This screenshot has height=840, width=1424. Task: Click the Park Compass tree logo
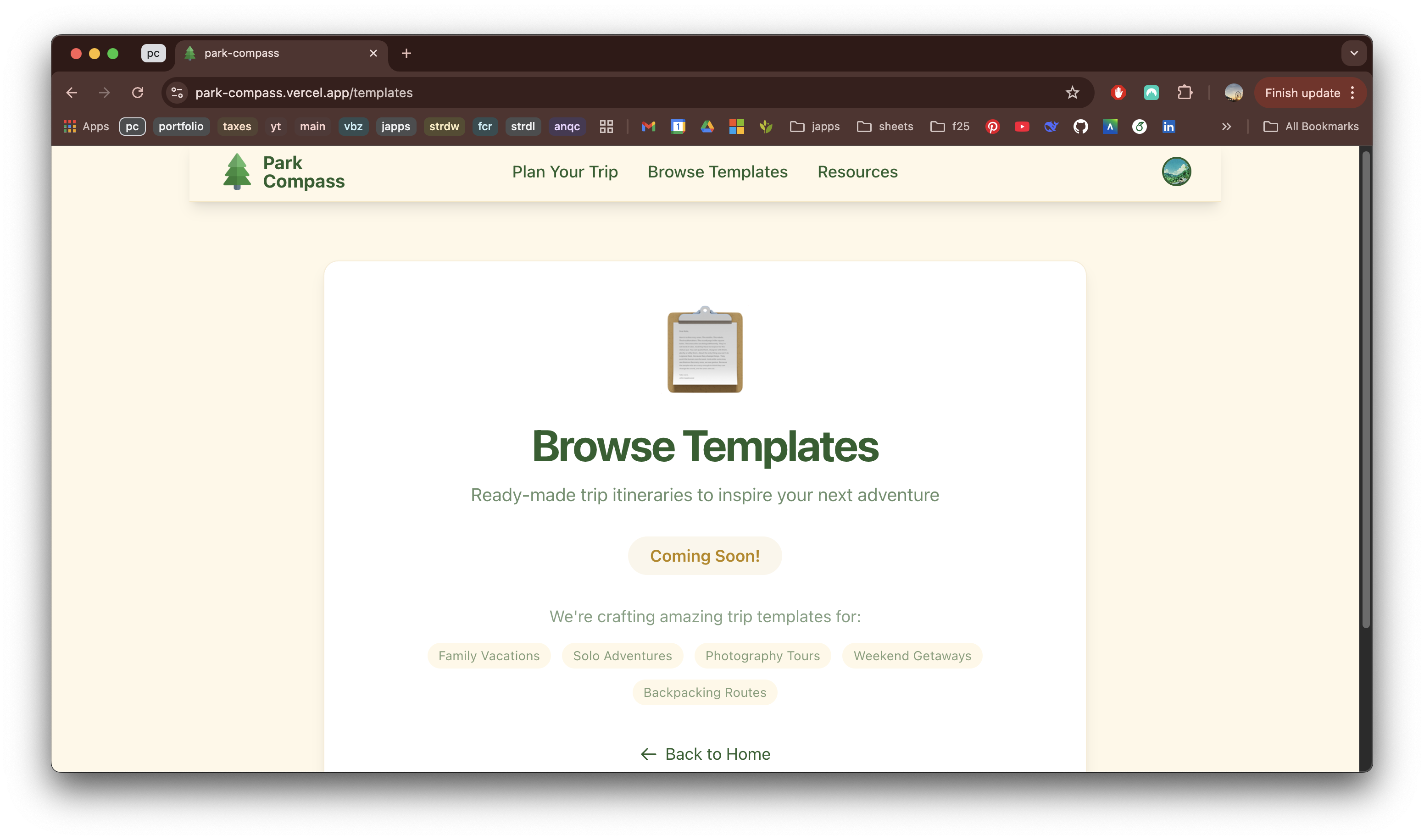(237, 171)
